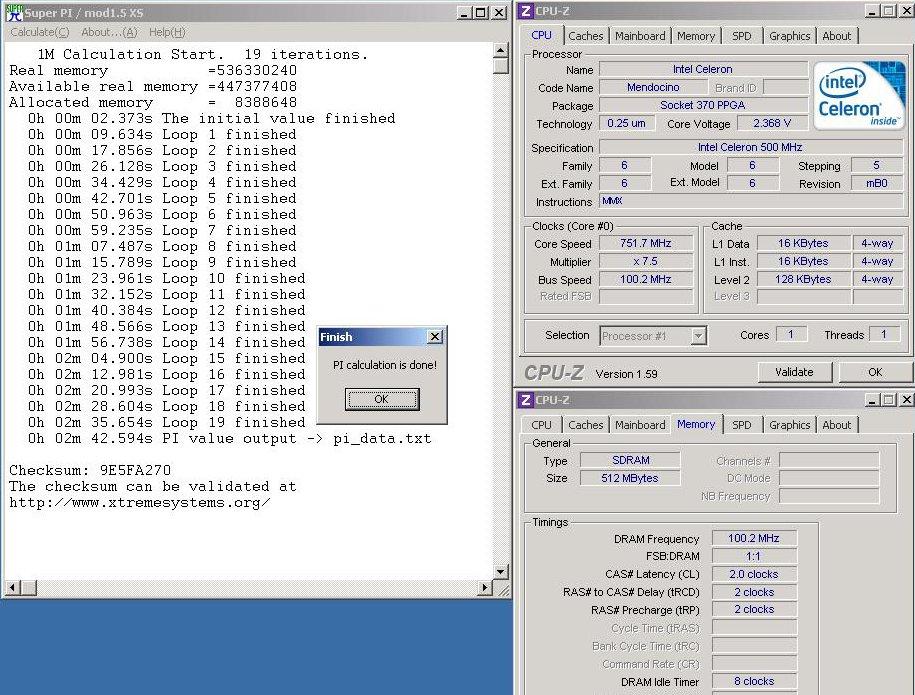
Task: Click the Checksum: 9E5FA270 line
Action: (x=90, y=470)
